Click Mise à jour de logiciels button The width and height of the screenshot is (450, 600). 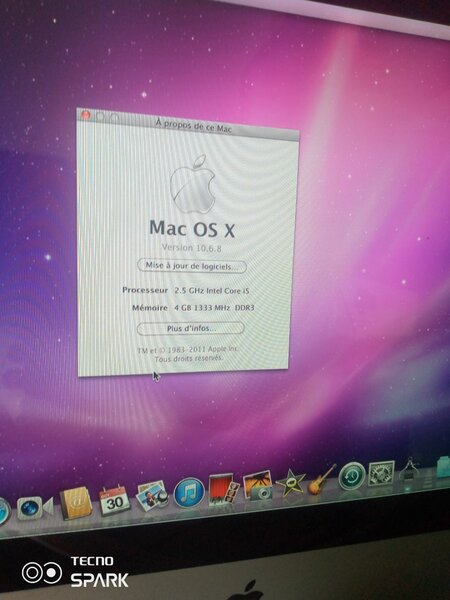pyautogui.click(x=192, y=266)
